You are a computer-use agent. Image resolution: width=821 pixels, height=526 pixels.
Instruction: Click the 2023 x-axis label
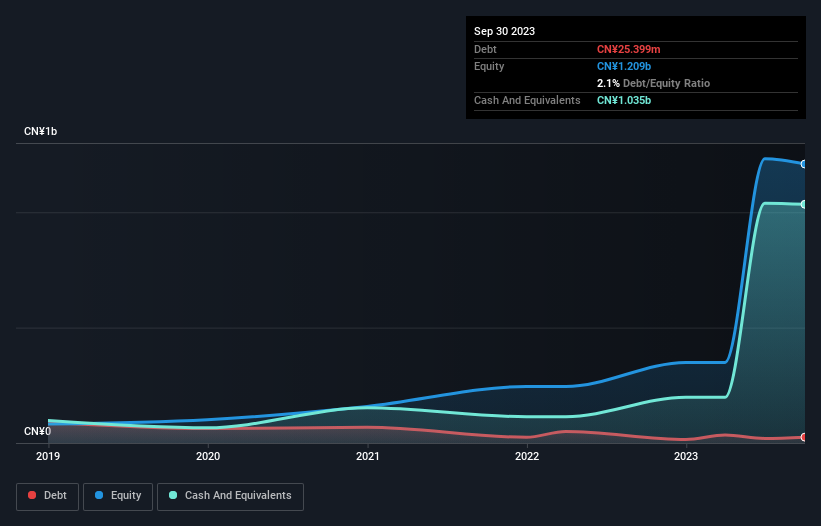(686, 456)
